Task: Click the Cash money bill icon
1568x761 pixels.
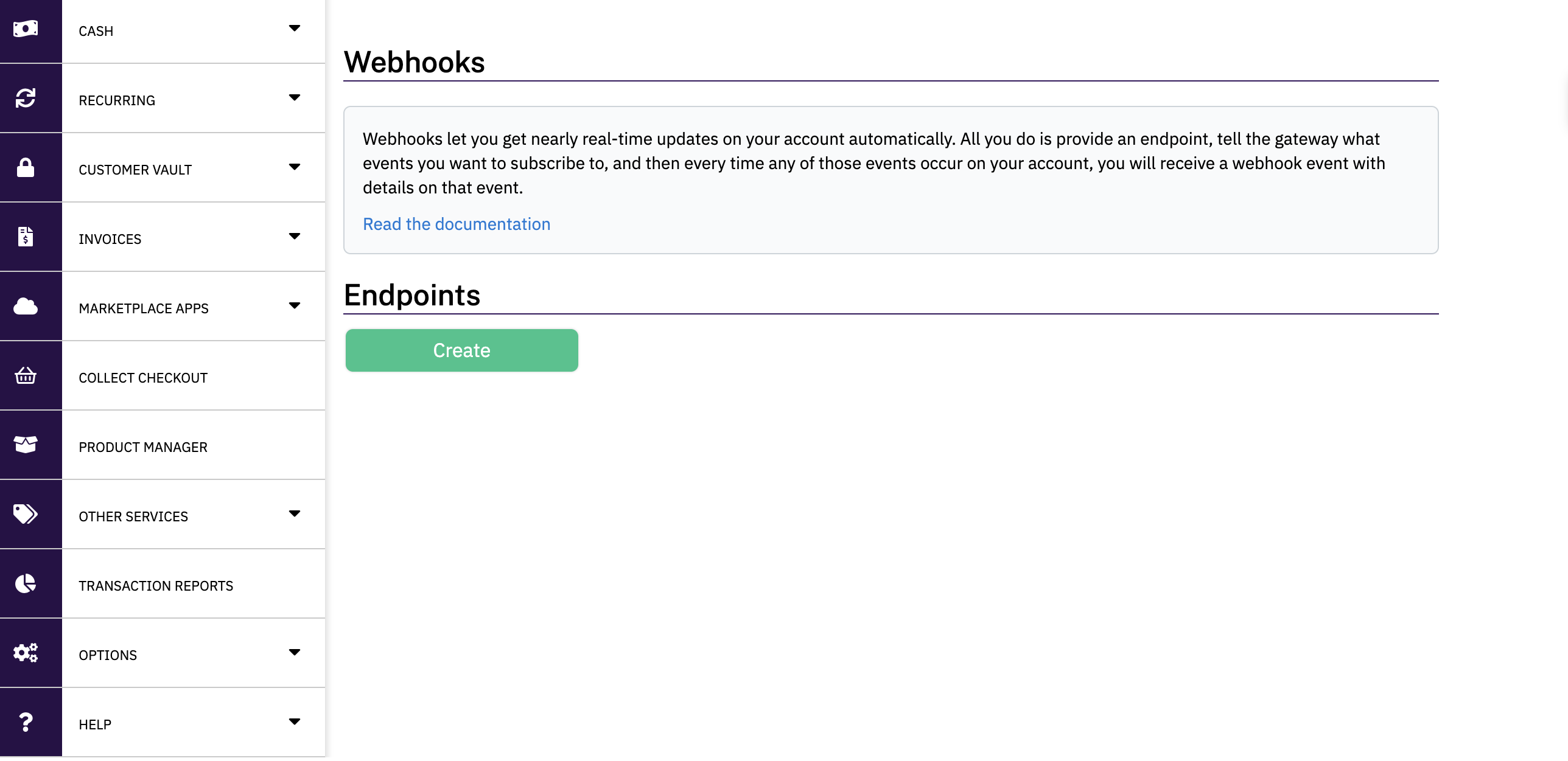Action: pyautogui.click(x=26, y=29)
